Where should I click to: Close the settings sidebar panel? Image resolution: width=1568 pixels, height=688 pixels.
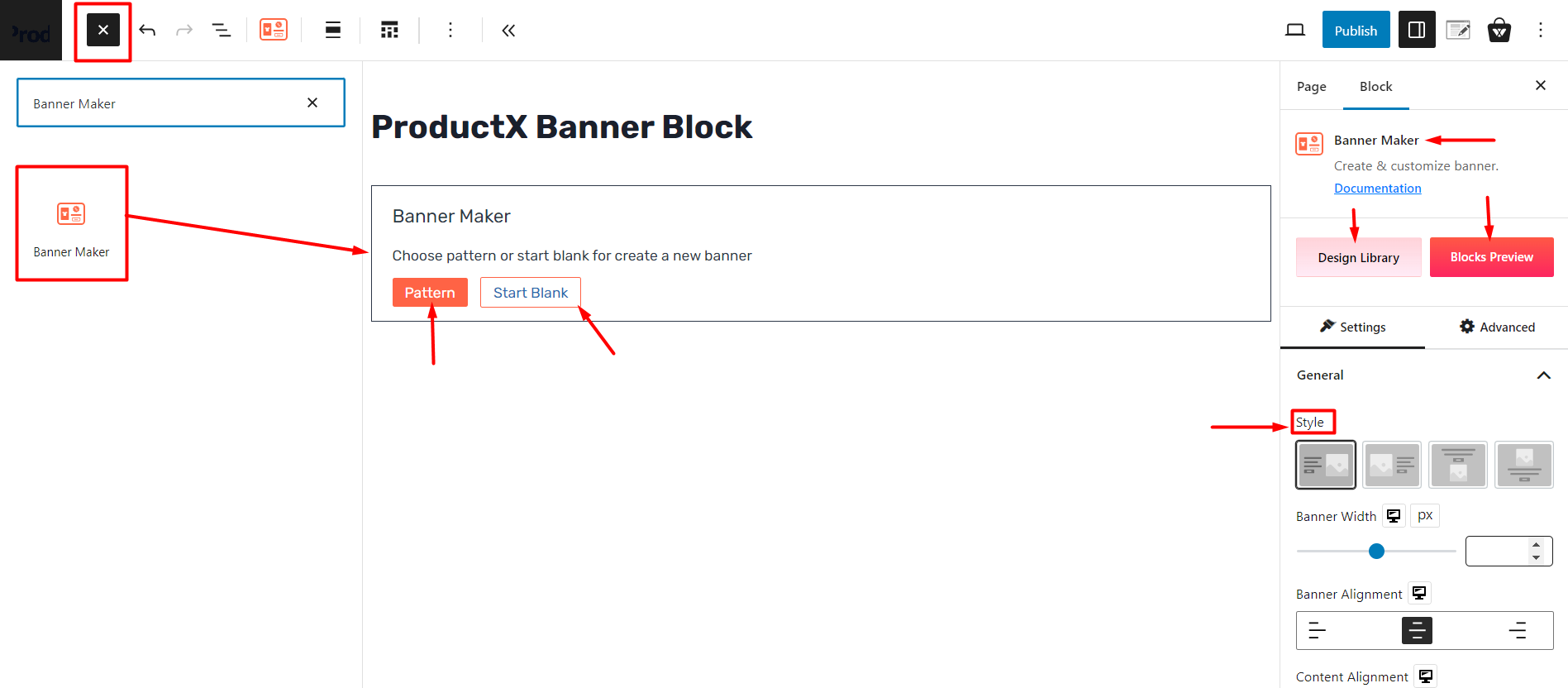(1541, 85)
